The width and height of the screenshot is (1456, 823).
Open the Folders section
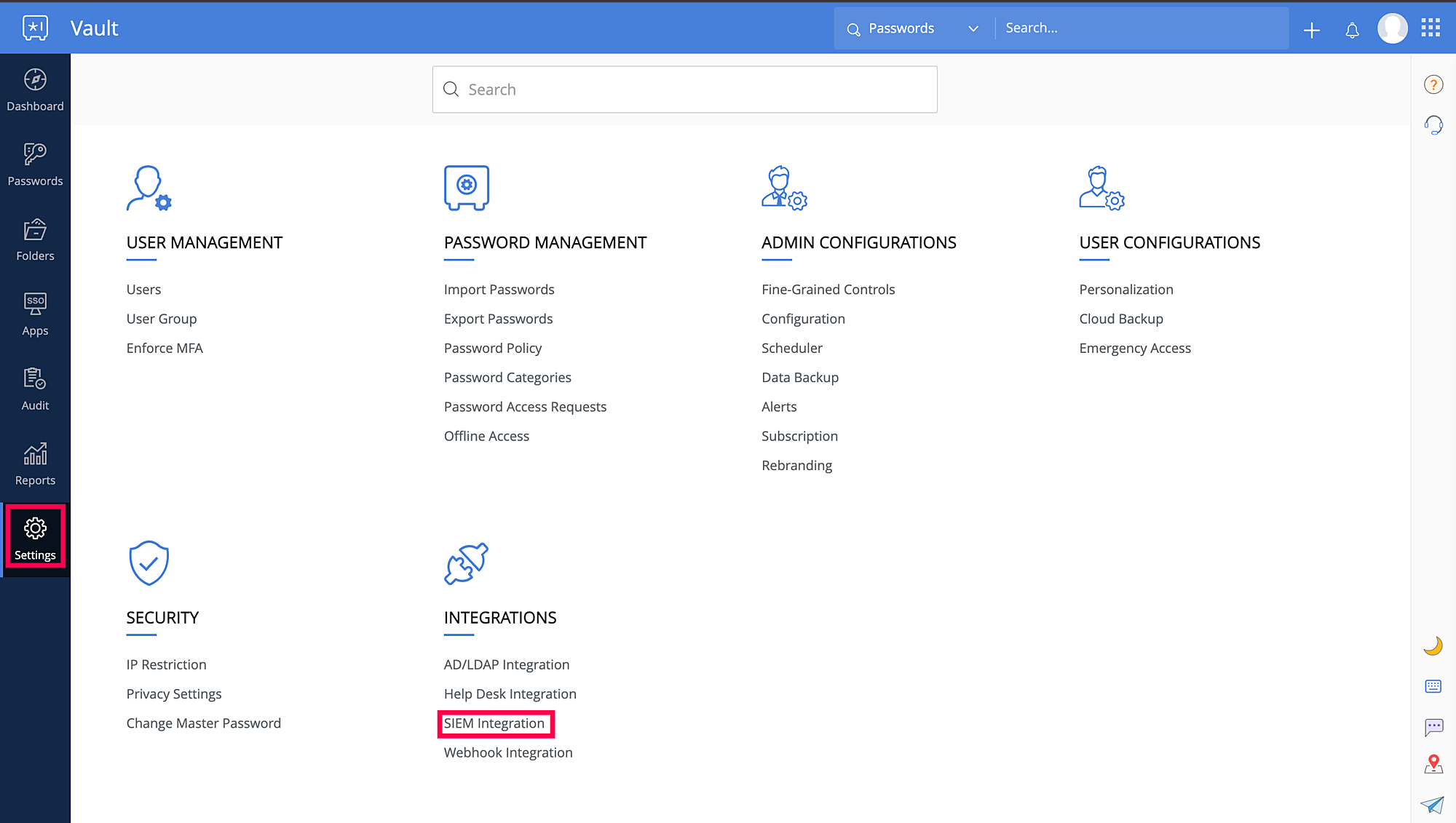point(35,239)
